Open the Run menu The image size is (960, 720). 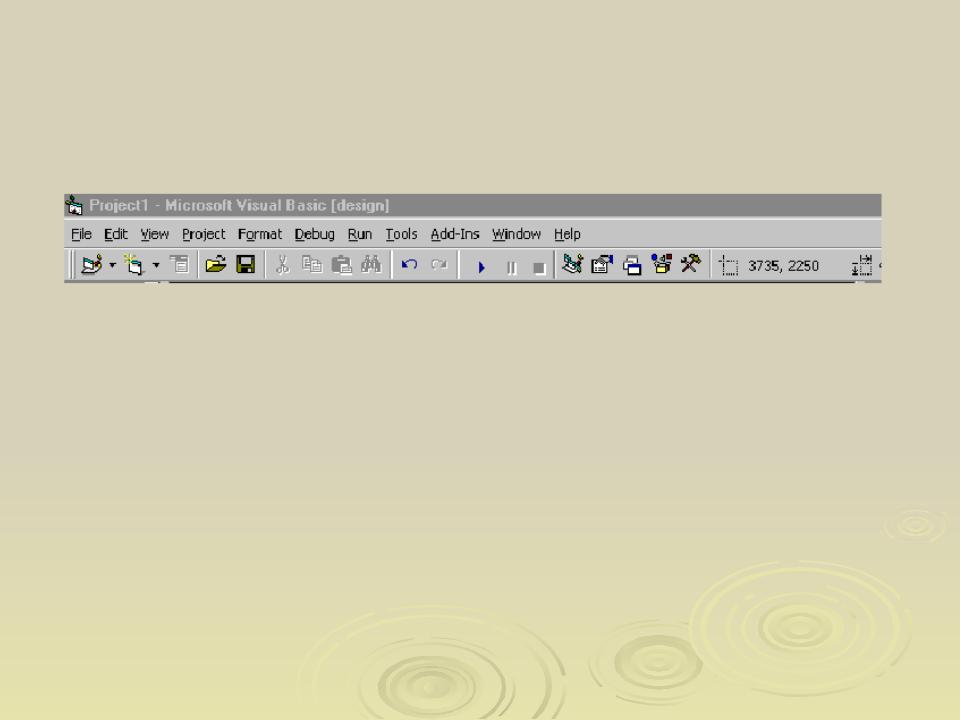[359, 234]
